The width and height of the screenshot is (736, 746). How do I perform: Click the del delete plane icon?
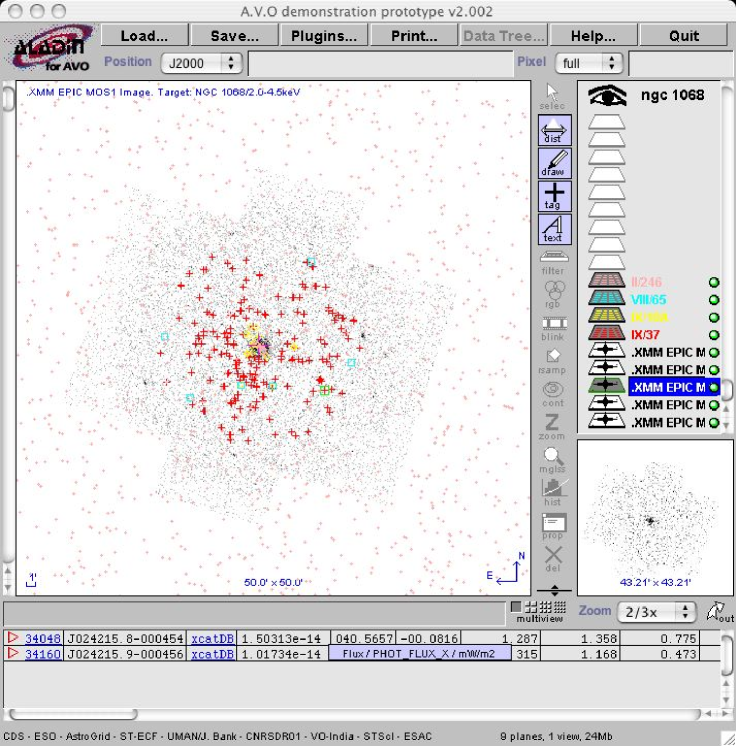tap(553, 556)
